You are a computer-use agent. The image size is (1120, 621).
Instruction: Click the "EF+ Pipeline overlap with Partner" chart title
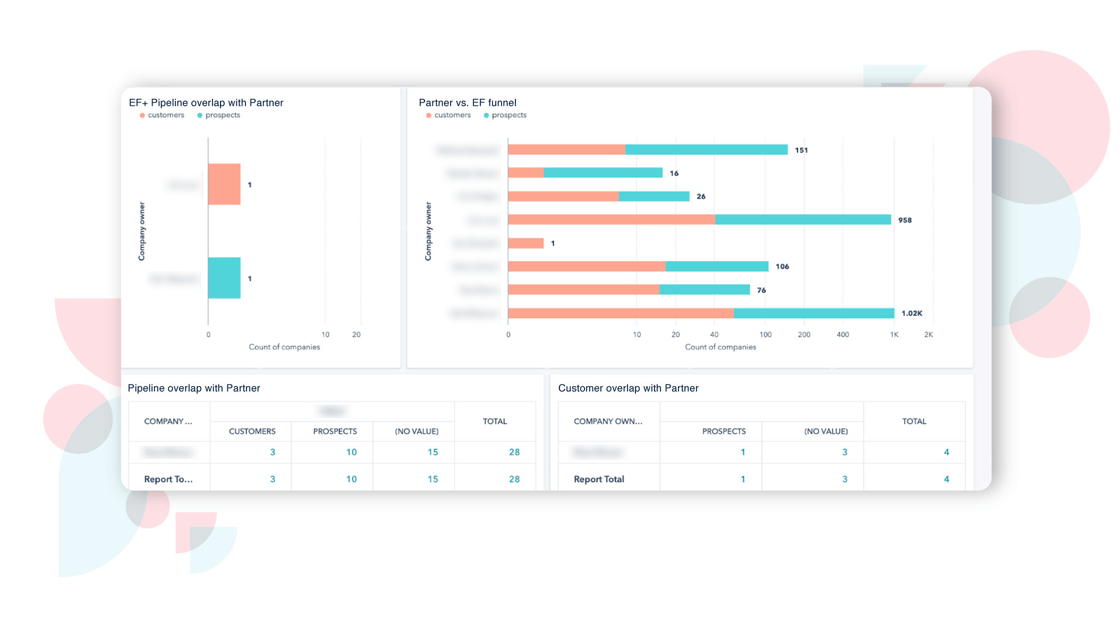[x=206, y=103]
